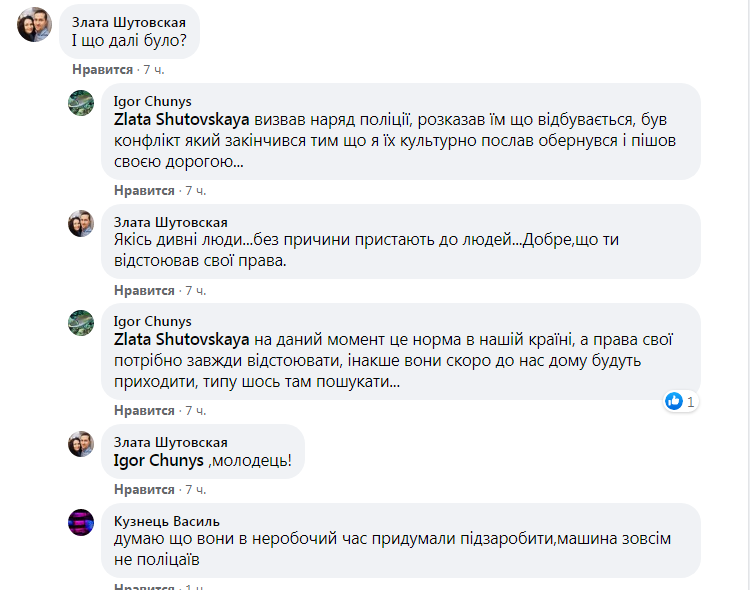Click Злата's avatar beside the "молодець!" comment
Image resolution: width=750 pixels, height=590 pixels.
tap(81, 443)
